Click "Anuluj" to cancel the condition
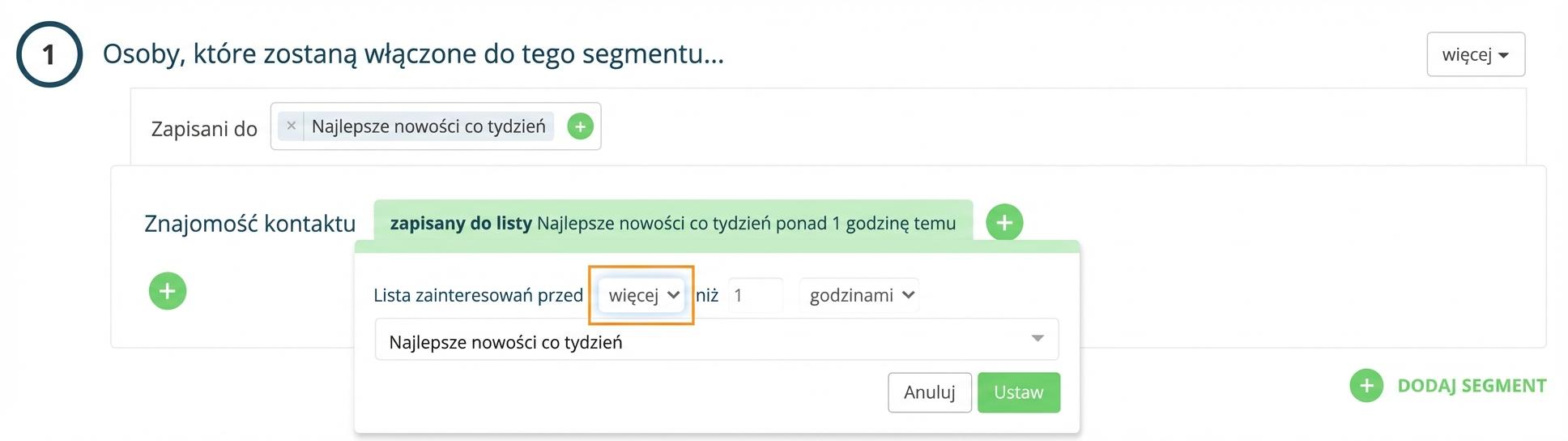This screenshot has width=1568, height=441. (930, 392)
